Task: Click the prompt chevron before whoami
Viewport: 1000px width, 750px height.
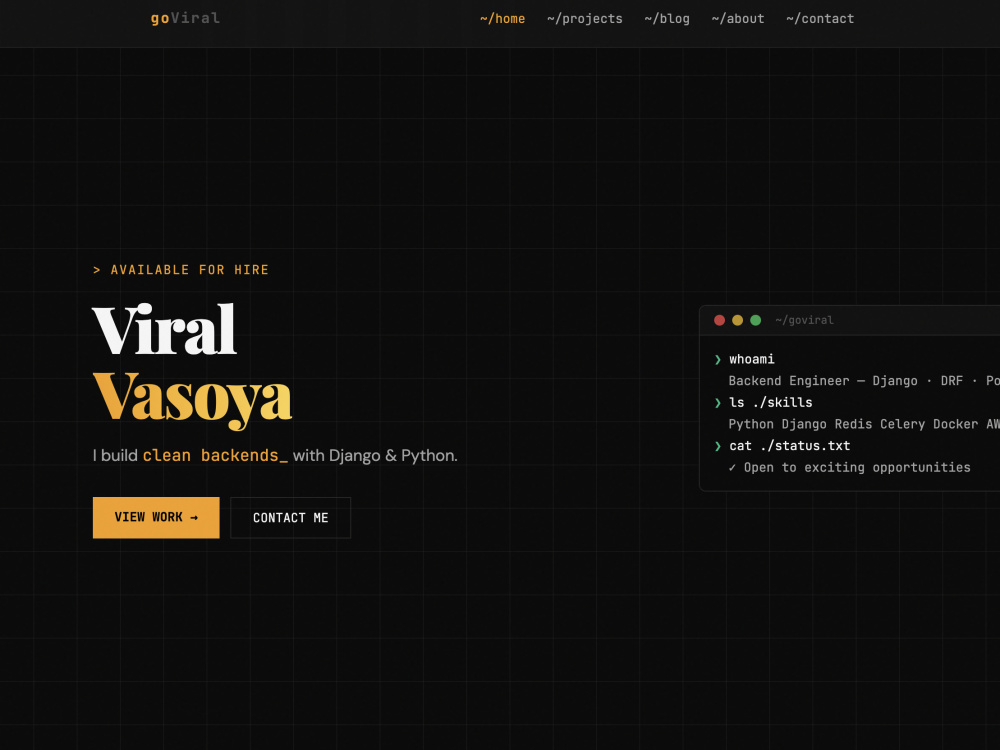Action: 717,360
